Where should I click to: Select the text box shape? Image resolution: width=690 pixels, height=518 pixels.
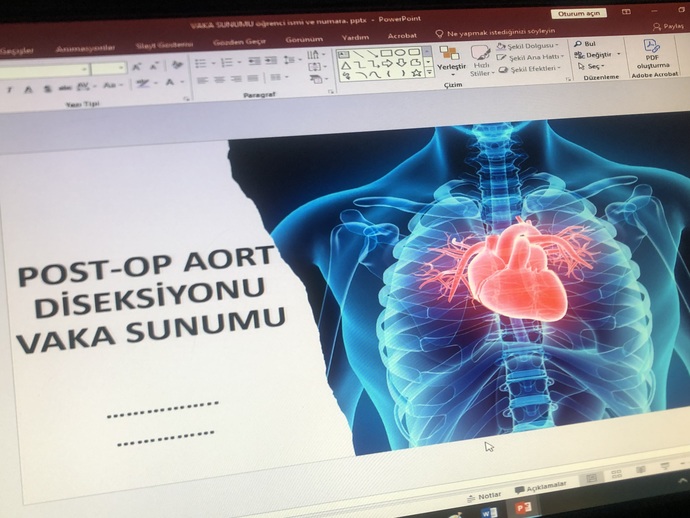coord(344,55)
